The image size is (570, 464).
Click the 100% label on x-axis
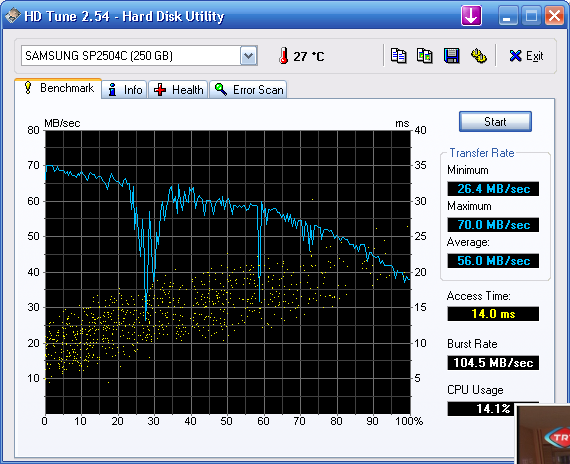(x=409, y=421)
